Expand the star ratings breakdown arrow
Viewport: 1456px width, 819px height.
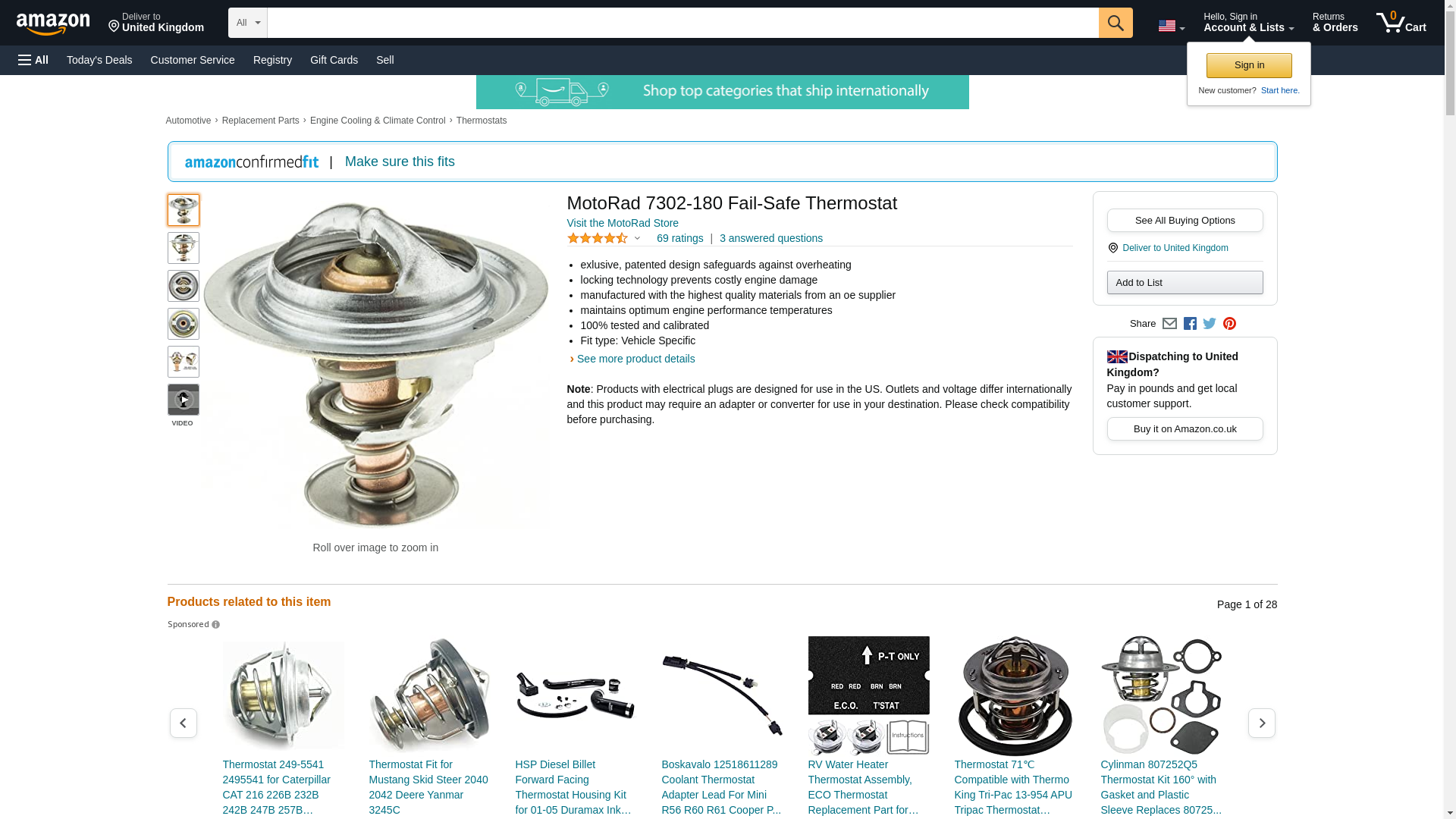[637, 239]
